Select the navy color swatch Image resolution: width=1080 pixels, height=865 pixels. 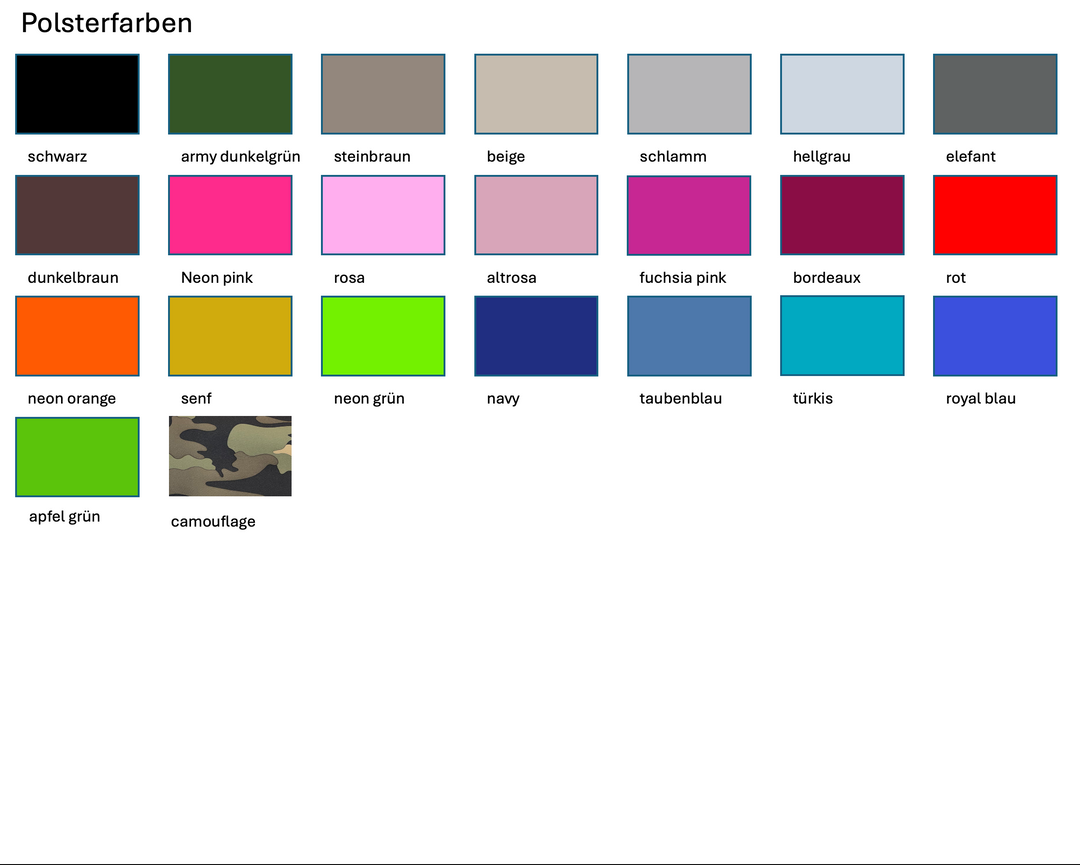(536, 336)
